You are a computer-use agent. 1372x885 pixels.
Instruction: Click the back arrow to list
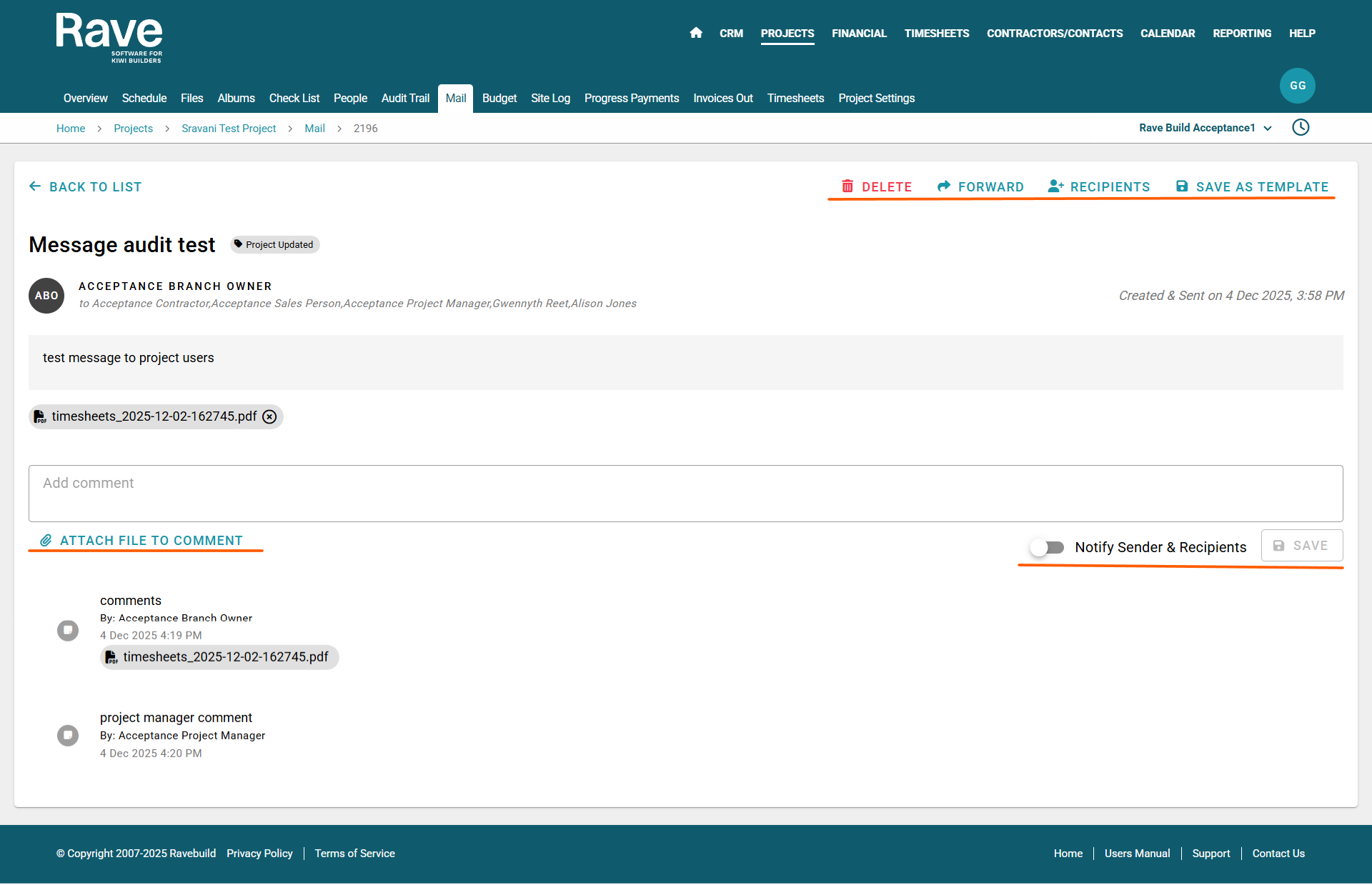point(35,186)
